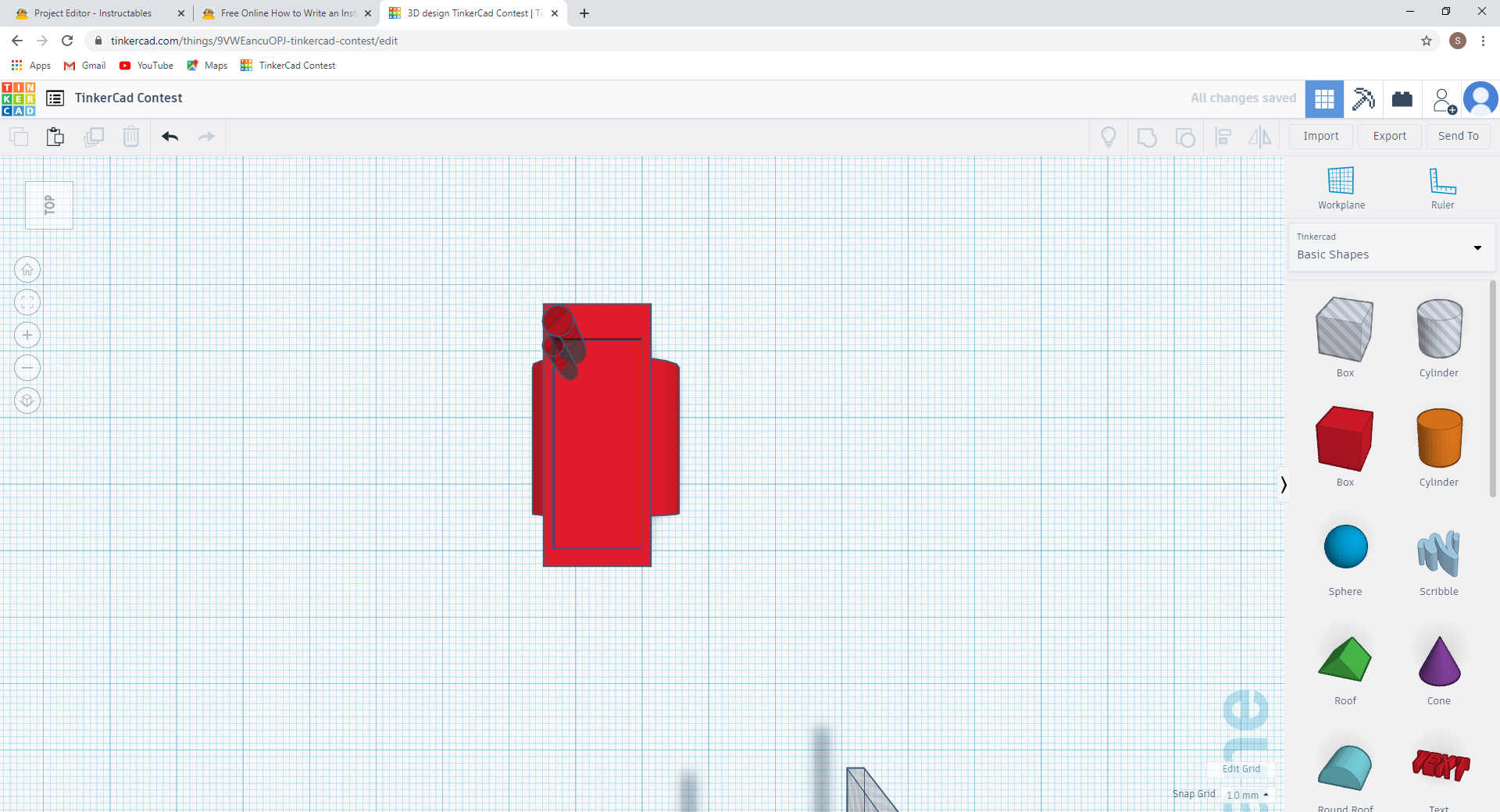The width and height of the screenshot is (1500, 812).
Task: Click the Ungroup shapes icon
Action: pyautogui.click(x=1185, y=137)
